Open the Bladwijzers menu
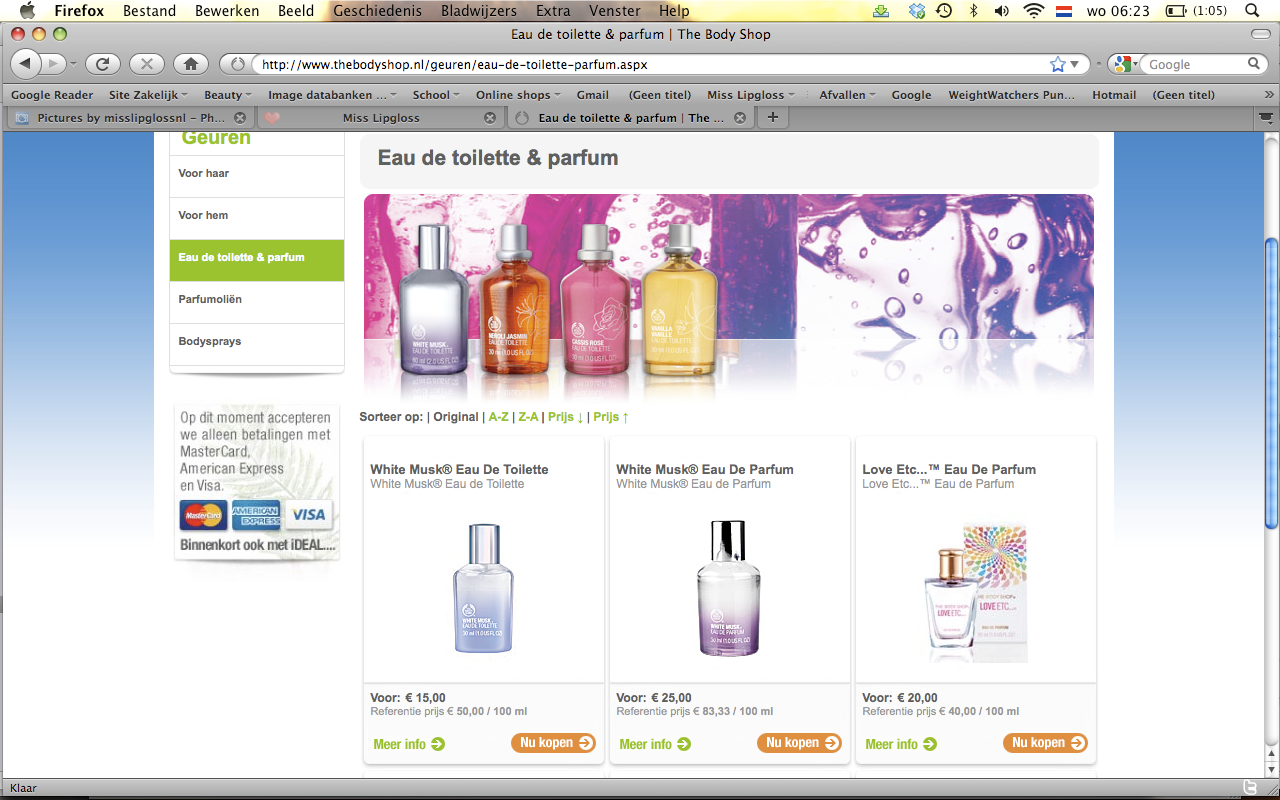This screenshot has height=800, width=1280. [x=479, y=11]
